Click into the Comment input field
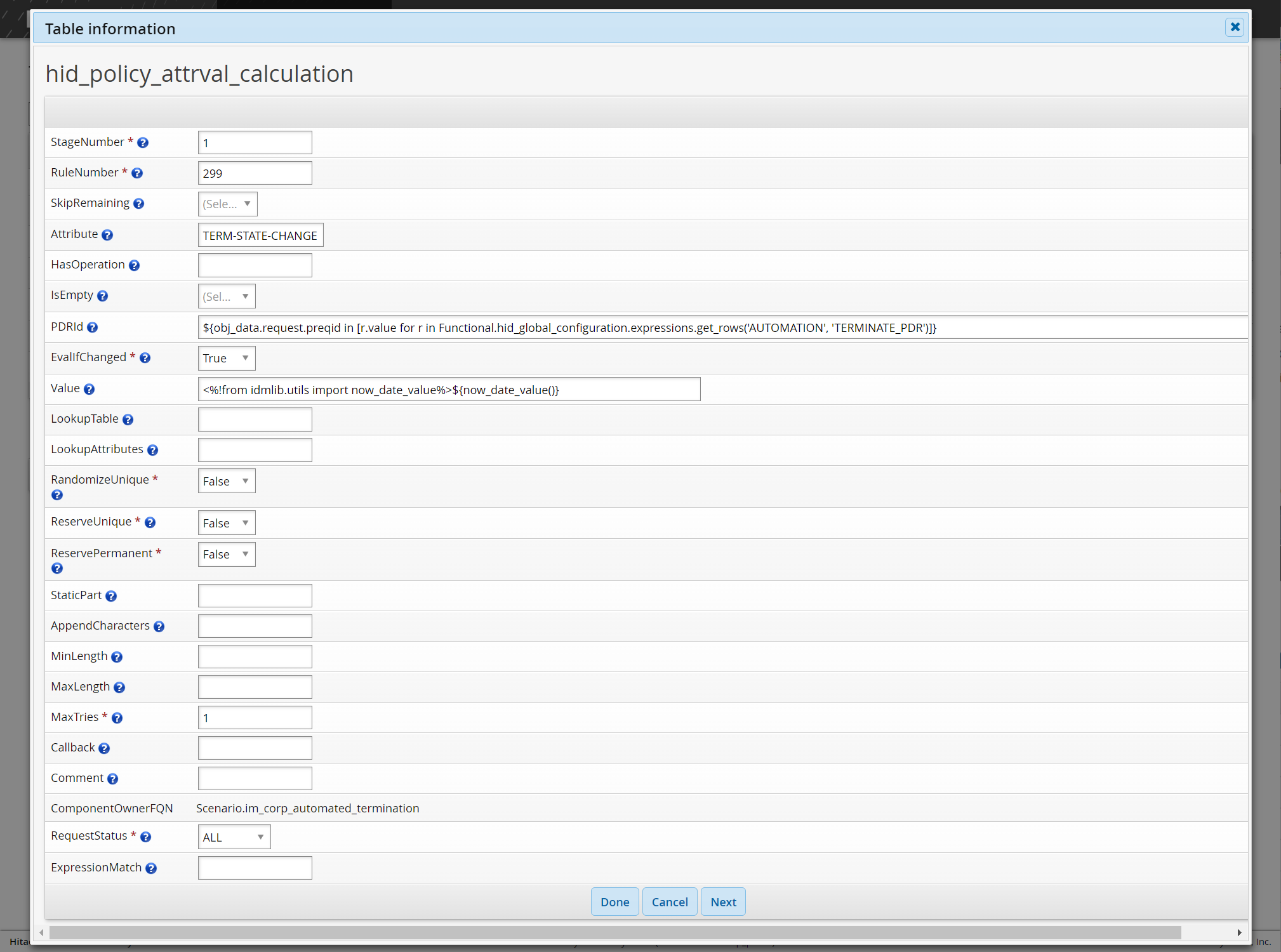 (255, 779)
